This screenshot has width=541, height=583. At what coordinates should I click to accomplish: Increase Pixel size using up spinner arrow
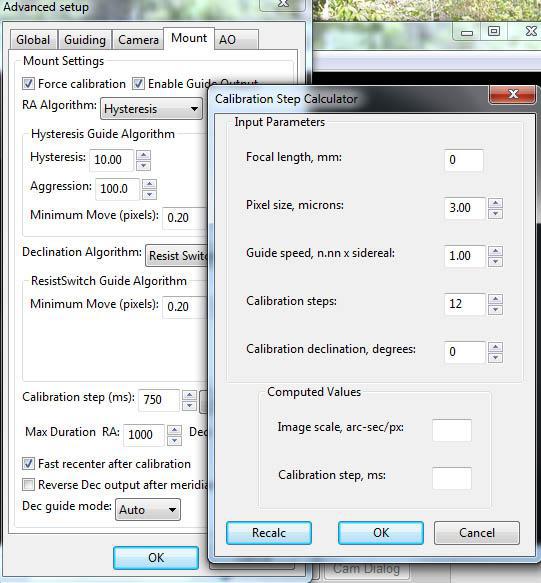tap(495, 203)
